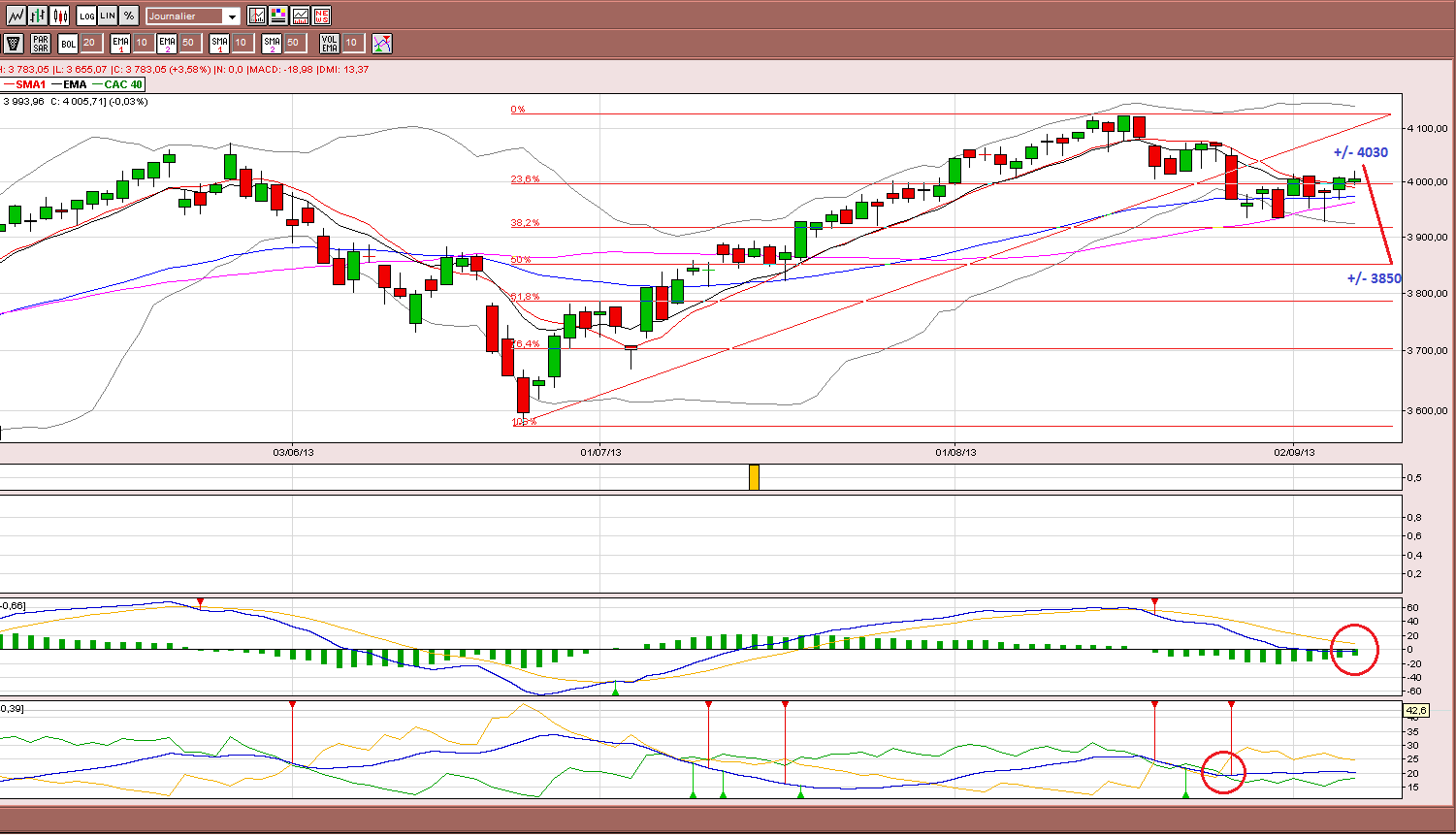The width and height of the screenshot is (1456, 837).
Task: Click the 3 700,00 price axis label
Action: click(x=1427, y=350)
